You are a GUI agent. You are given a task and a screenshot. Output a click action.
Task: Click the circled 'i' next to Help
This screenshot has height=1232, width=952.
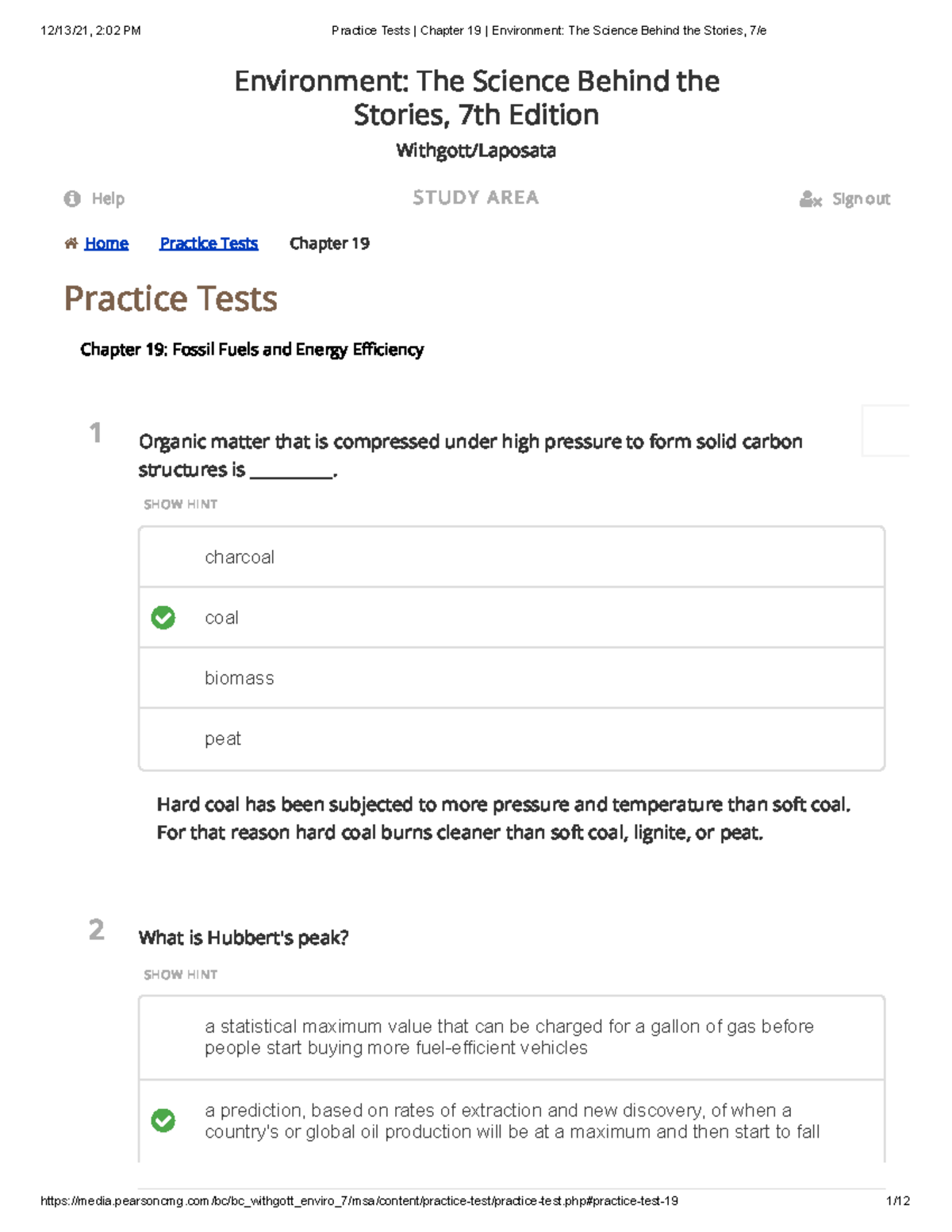tap(74, 198)
